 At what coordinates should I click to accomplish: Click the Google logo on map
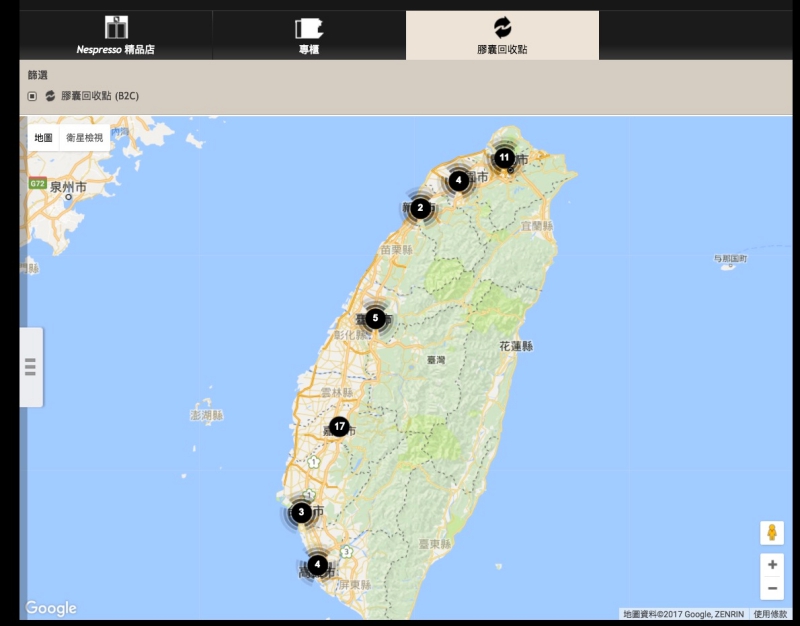point(51,608)
